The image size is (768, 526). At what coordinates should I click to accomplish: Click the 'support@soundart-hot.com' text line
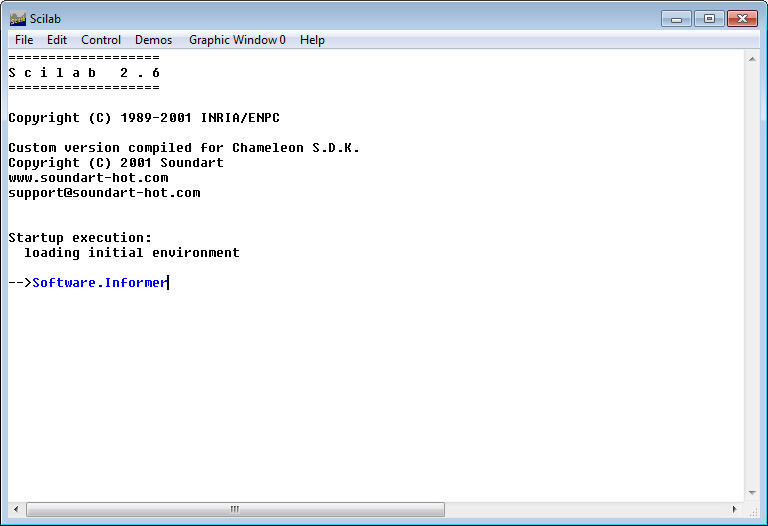click(x=104, y=193)
